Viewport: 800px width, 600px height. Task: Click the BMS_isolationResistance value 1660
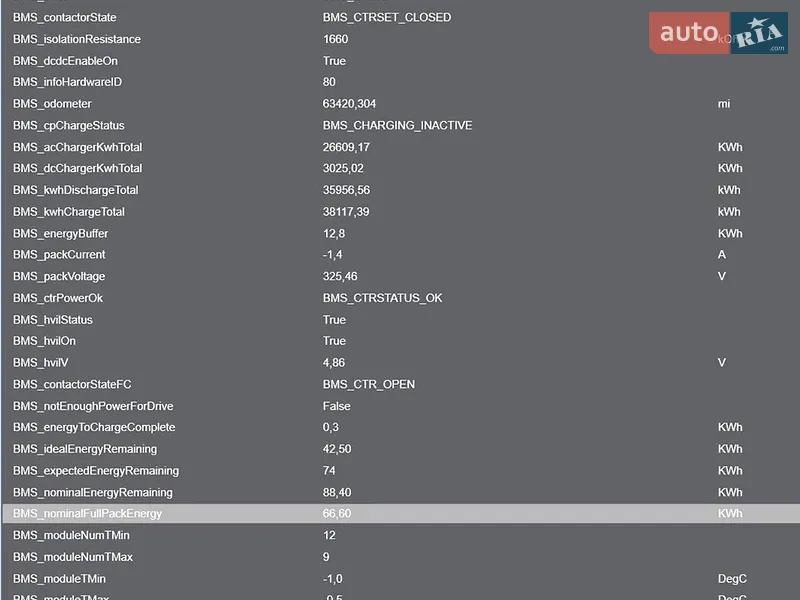pos(335,39)
